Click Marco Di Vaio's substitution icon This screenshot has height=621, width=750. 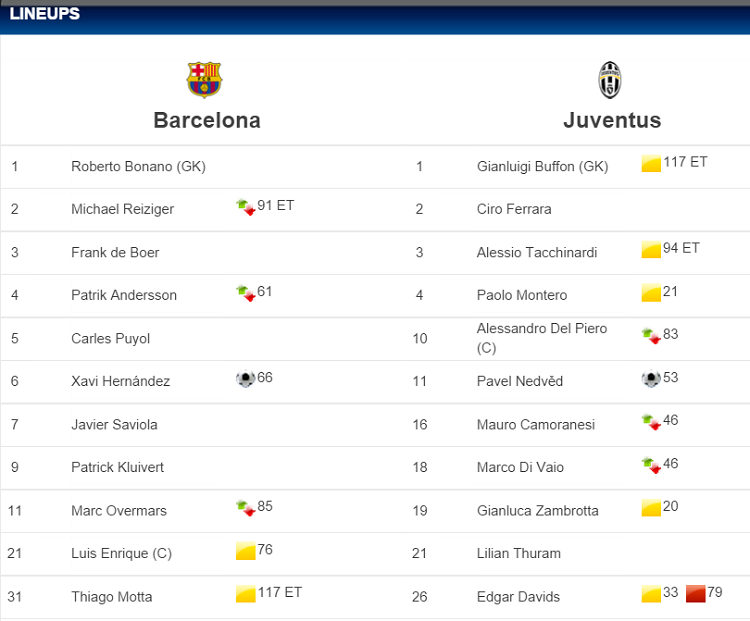(651, 465)
